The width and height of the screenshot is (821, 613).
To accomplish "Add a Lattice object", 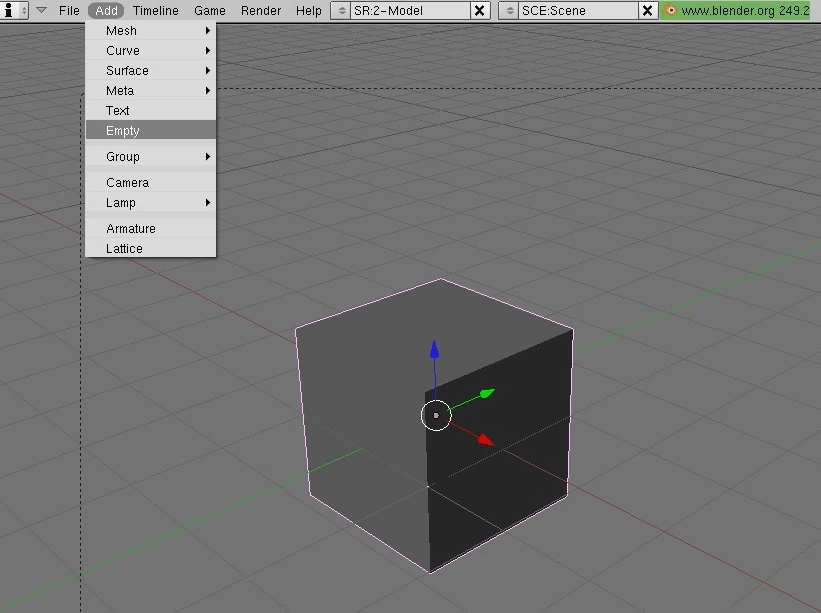I will click(x=151, y=248).
